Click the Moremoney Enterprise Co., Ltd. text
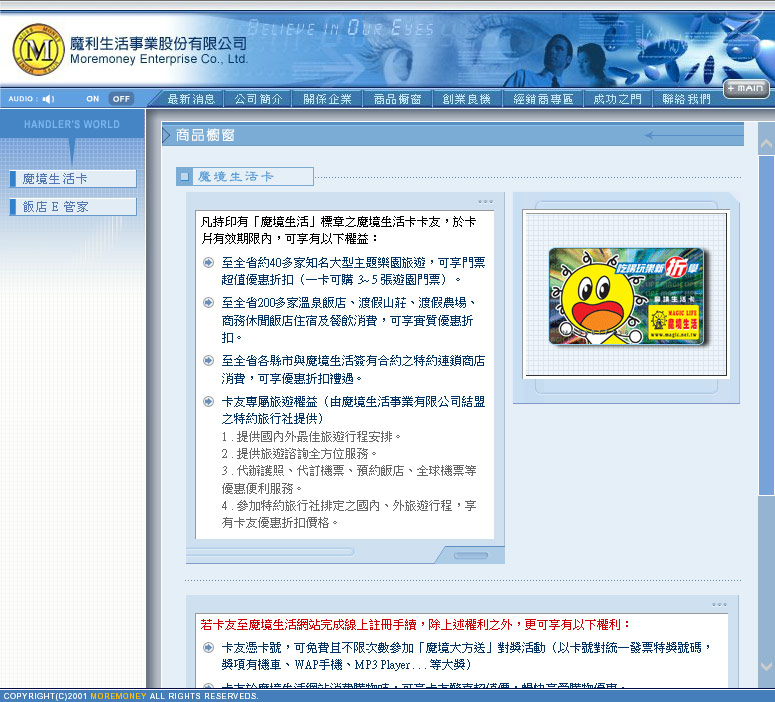 click(159, 59)
